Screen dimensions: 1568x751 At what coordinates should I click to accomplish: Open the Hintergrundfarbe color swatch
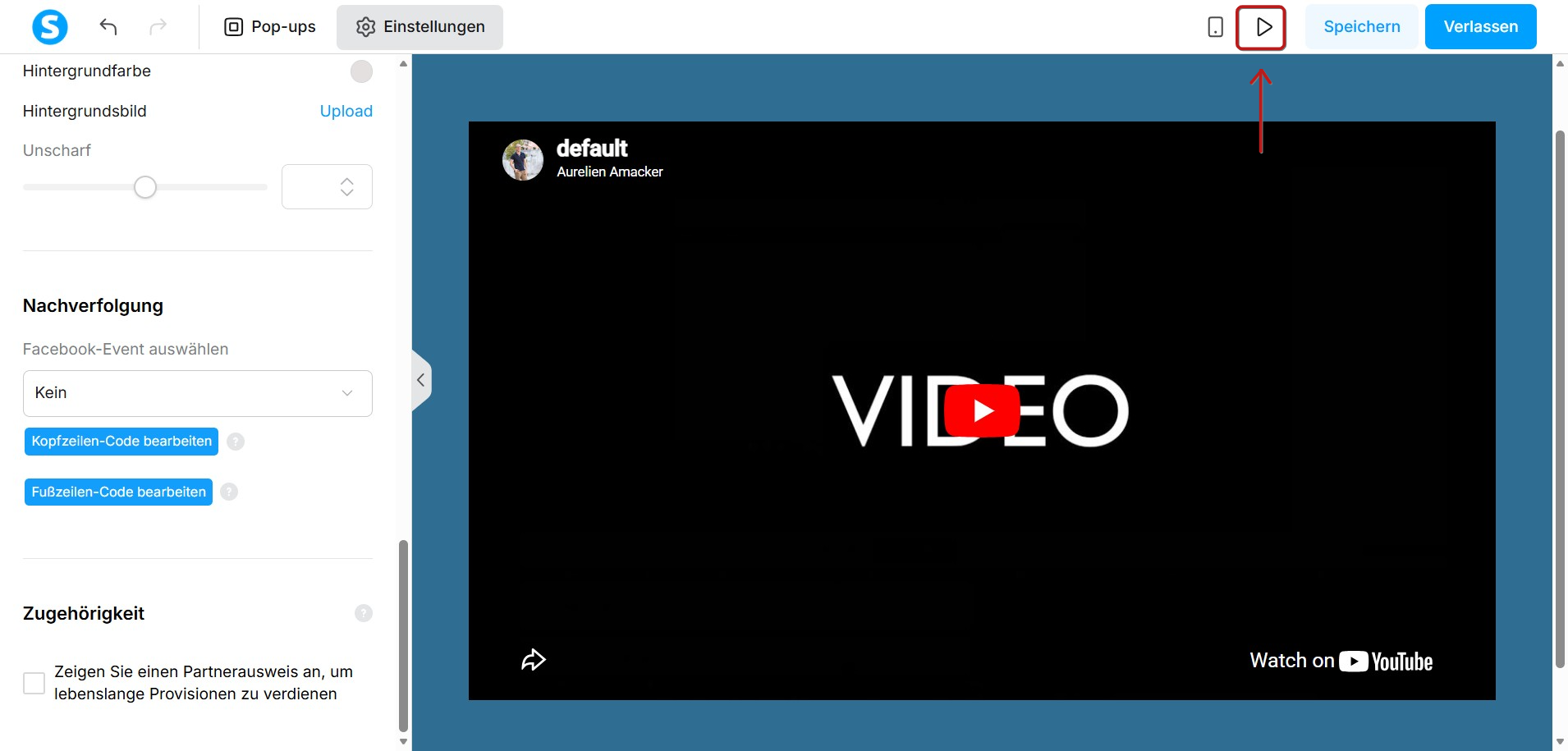pos(361,71)
